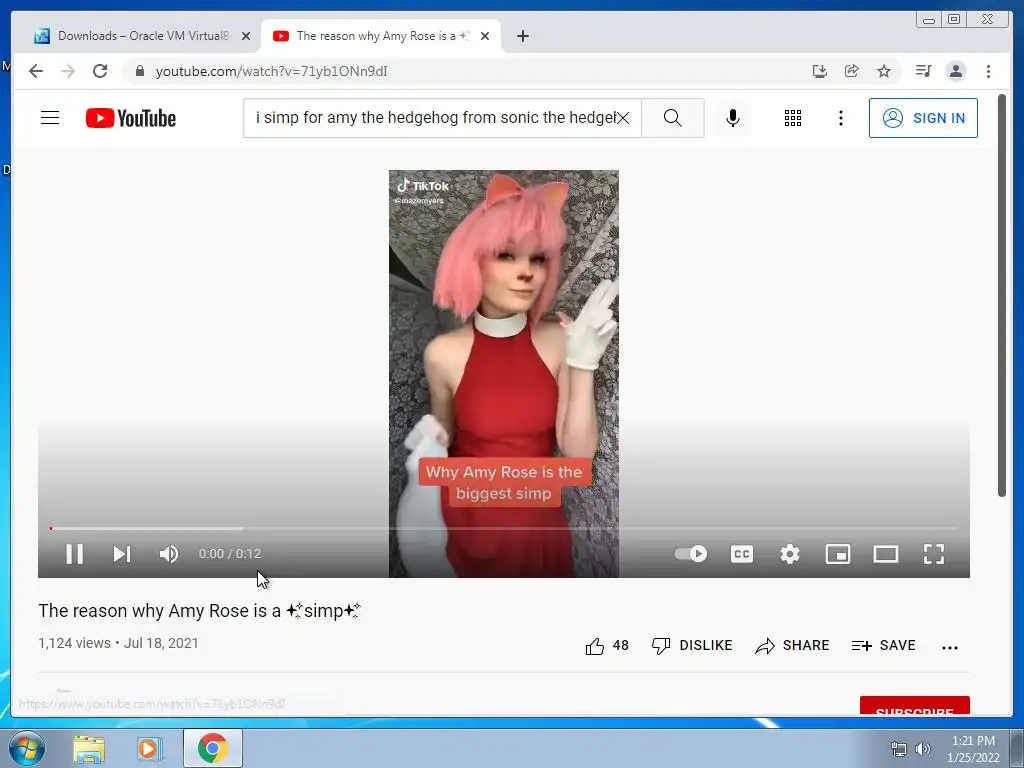Click the install app icon in address bar
Image resolution: width=1024 pixels, height=768 pixels.
point(820,71)
